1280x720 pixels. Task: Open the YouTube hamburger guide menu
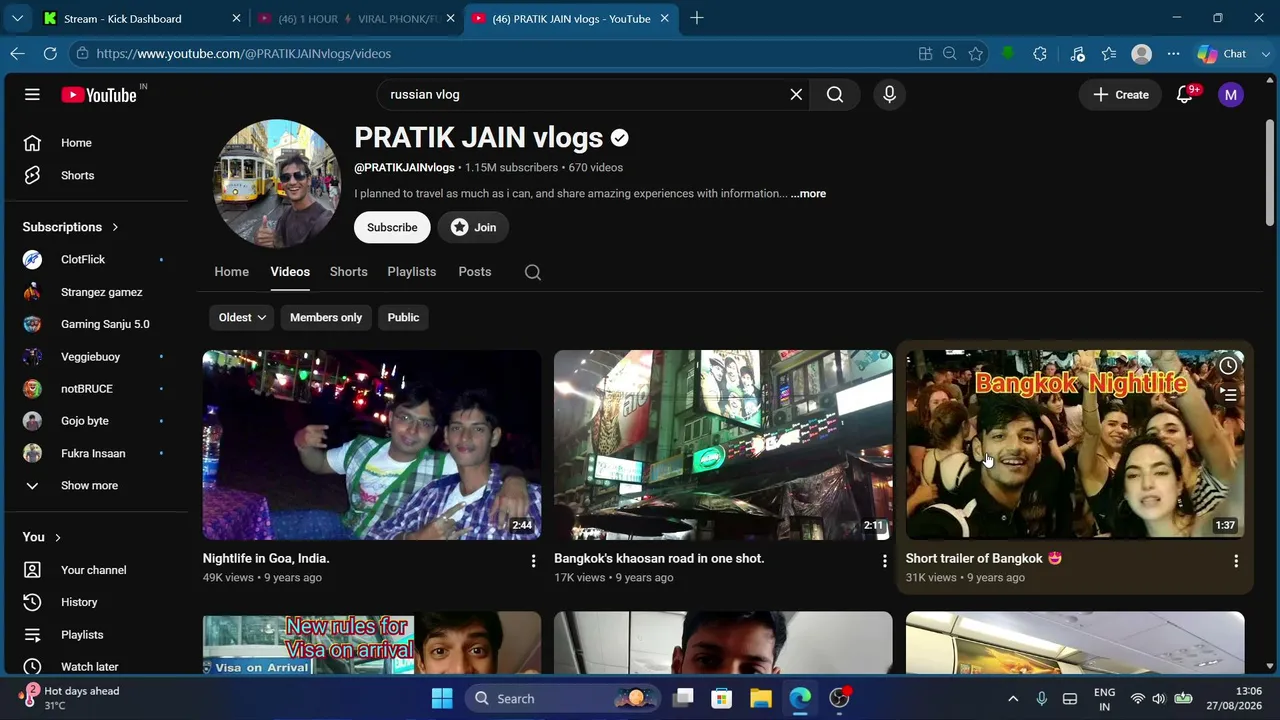click(32, 94)
